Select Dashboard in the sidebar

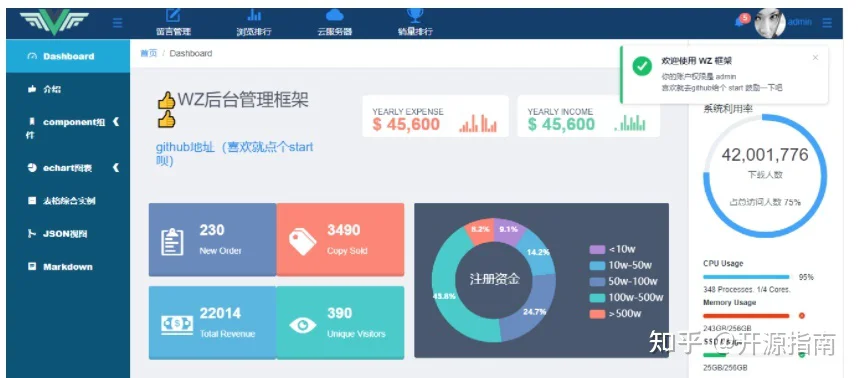click(x=68, y=56)
